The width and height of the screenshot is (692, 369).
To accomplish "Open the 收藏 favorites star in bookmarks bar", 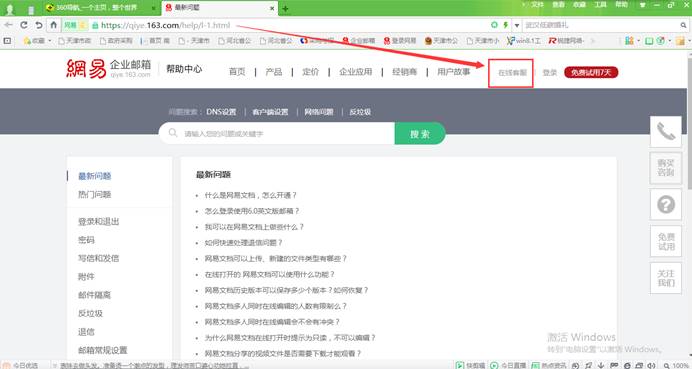I will 37,41.
